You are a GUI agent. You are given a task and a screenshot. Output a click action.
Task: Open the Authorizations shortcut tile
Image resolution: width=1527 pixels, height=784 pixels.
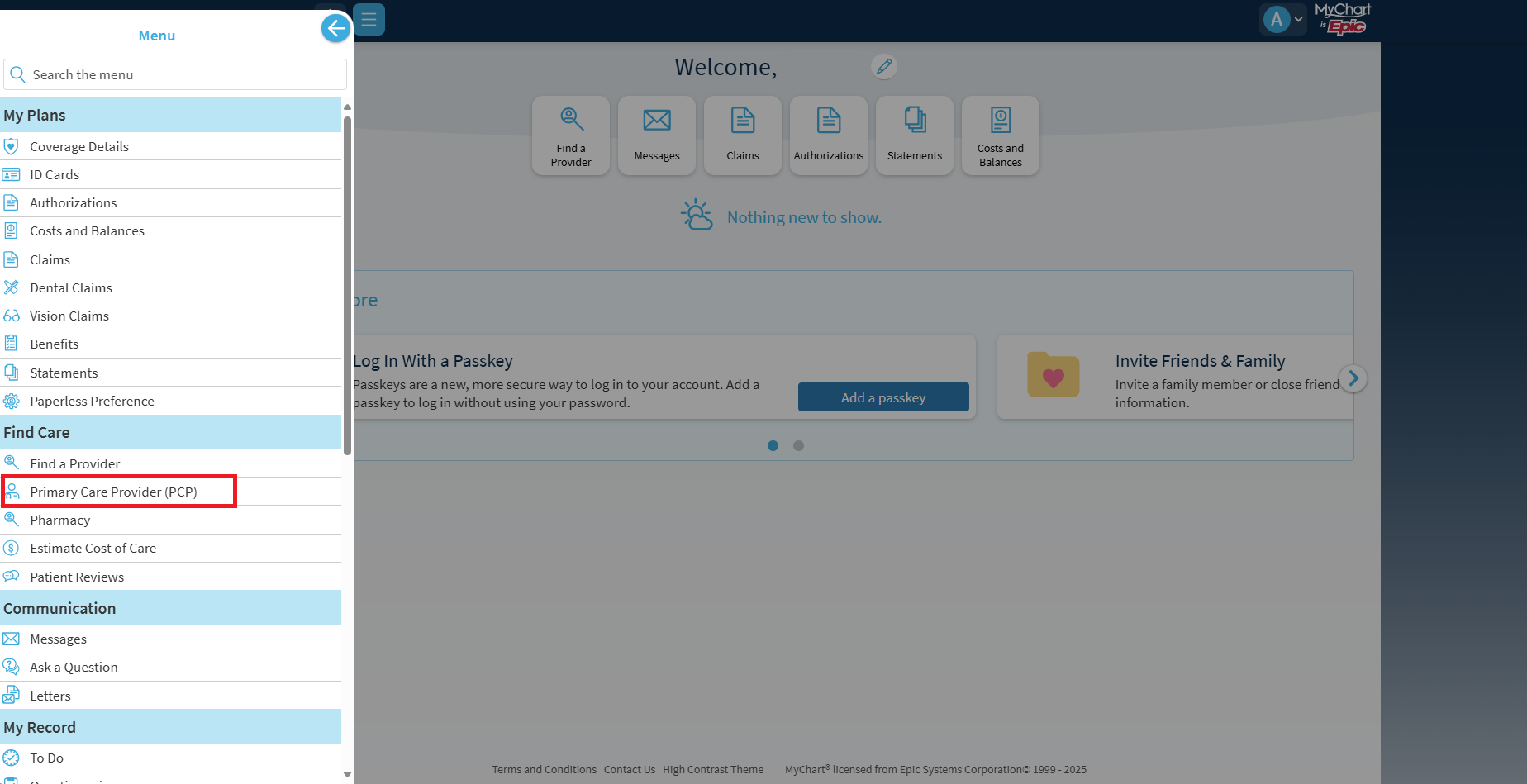[828, 135]
